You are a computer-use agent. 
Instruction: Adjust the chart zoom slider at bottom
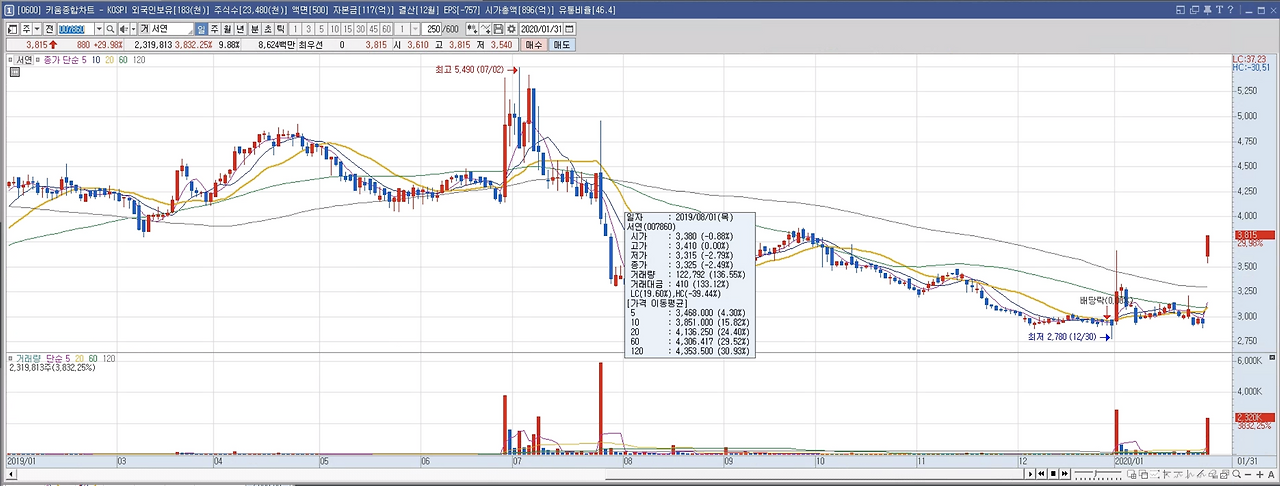pyautogui.click(x=1097, y=474)
